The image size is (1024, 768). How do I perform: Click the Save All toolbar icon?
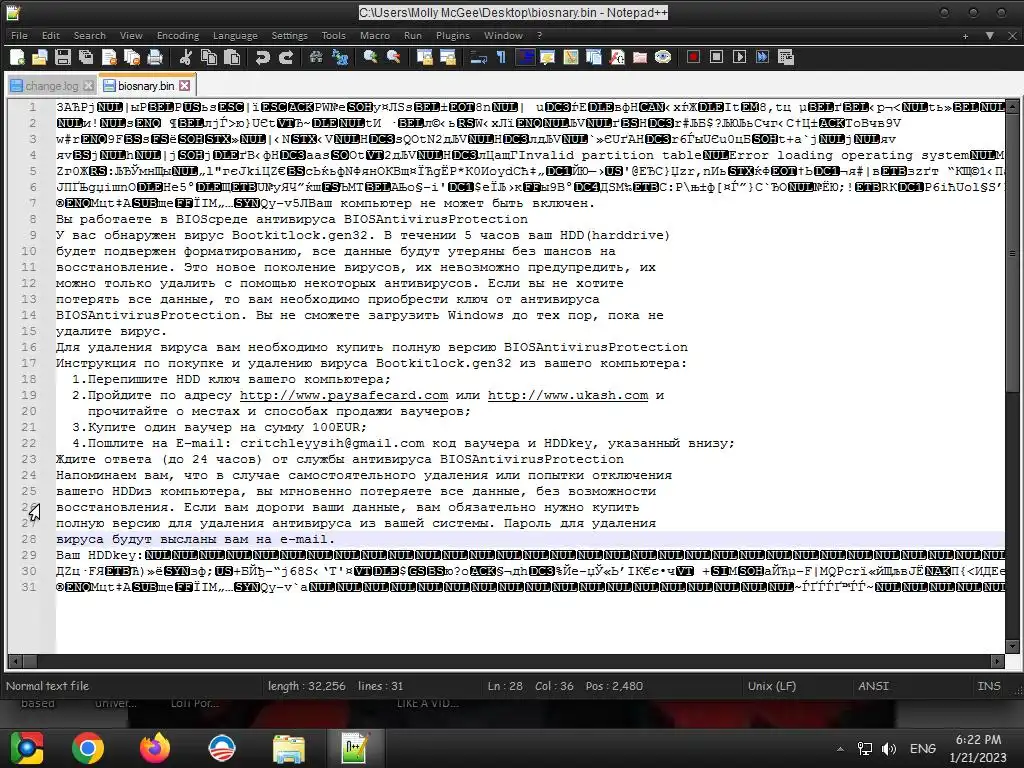pos(86,57)
